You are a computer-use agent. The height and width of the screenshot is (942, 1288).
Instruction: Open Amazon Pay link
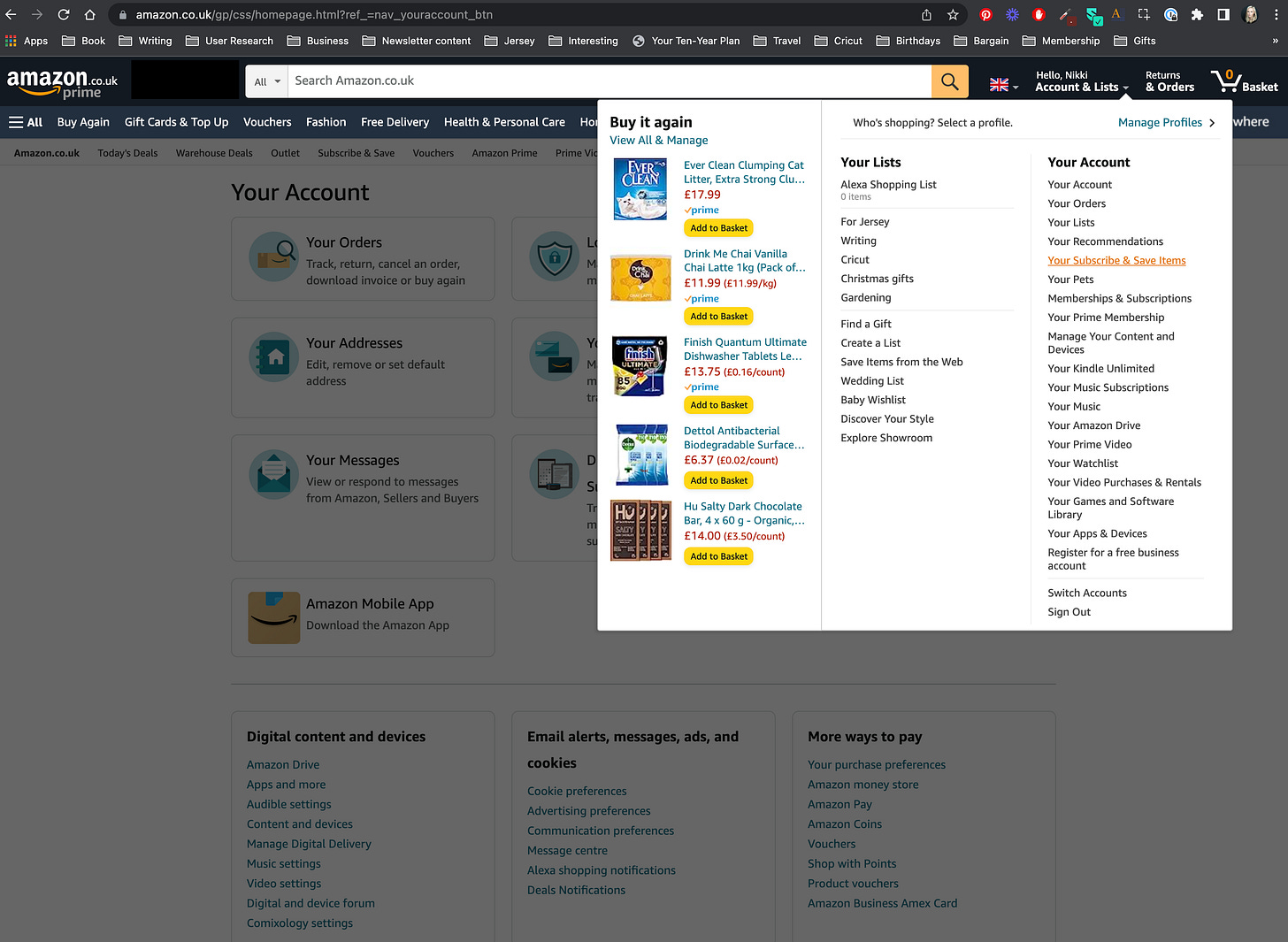coord(839,805)
